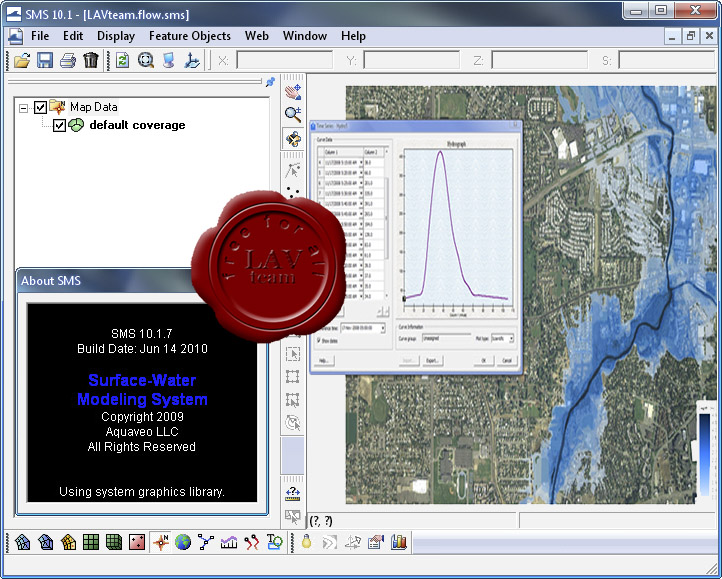Click the Import button in Time Series dialog

point(408,360)
